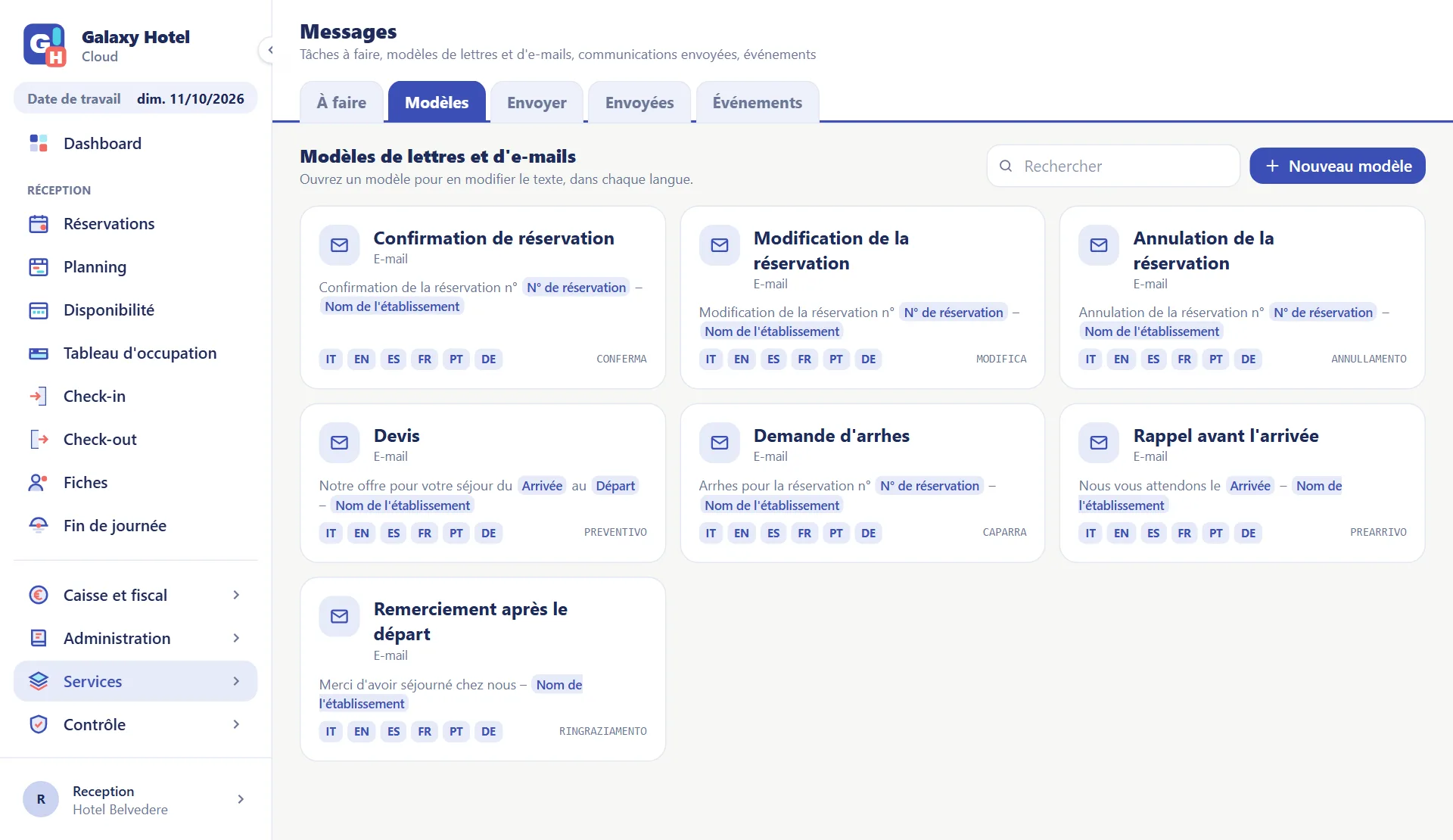Click the Rechercher search field

(x=1113, y=166)
